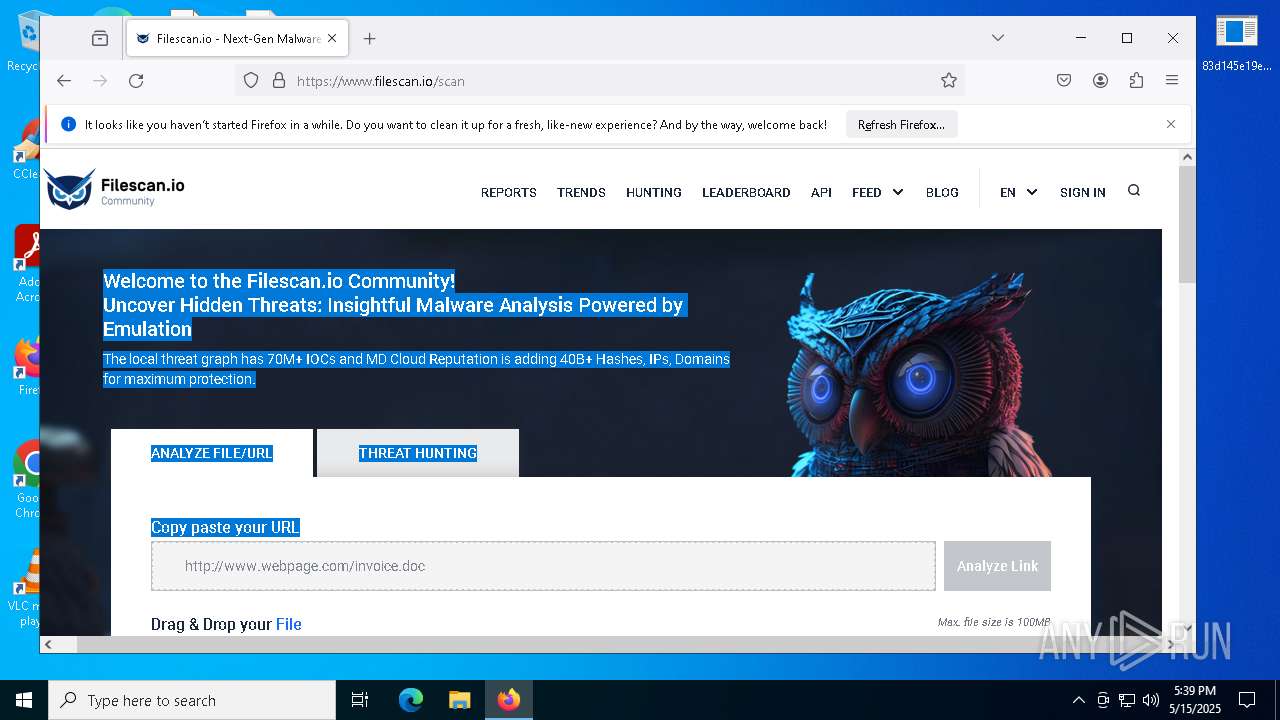Open the volume speaker tray icon
The height and width of the screenshot is (720, 1280).
1151,700
